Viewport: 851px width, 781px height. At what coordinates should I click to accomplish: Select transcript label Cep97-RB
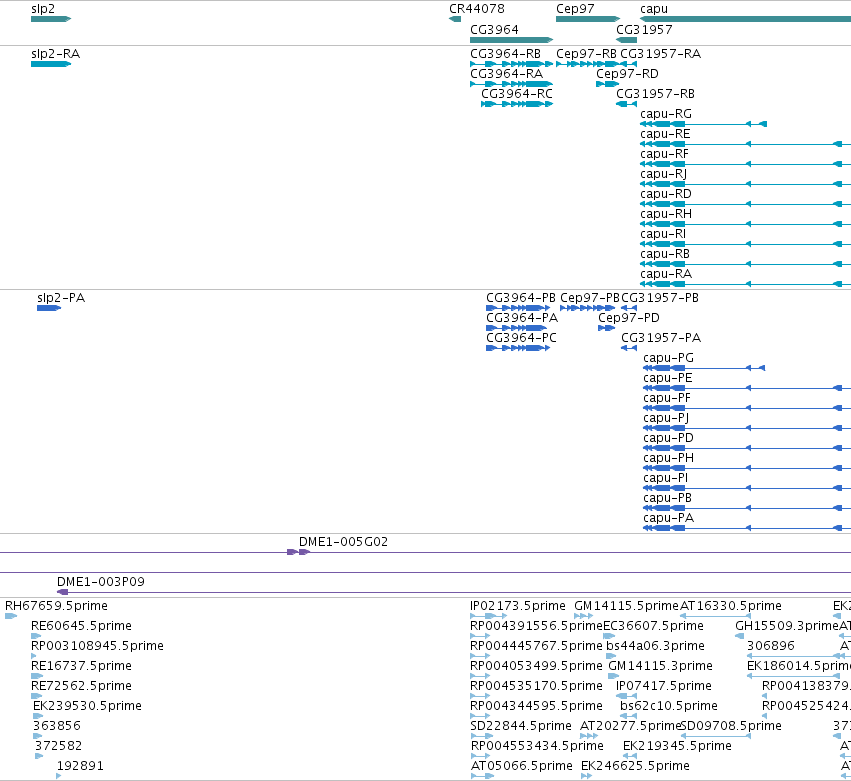pyautogui.click(x=587, y=54)
